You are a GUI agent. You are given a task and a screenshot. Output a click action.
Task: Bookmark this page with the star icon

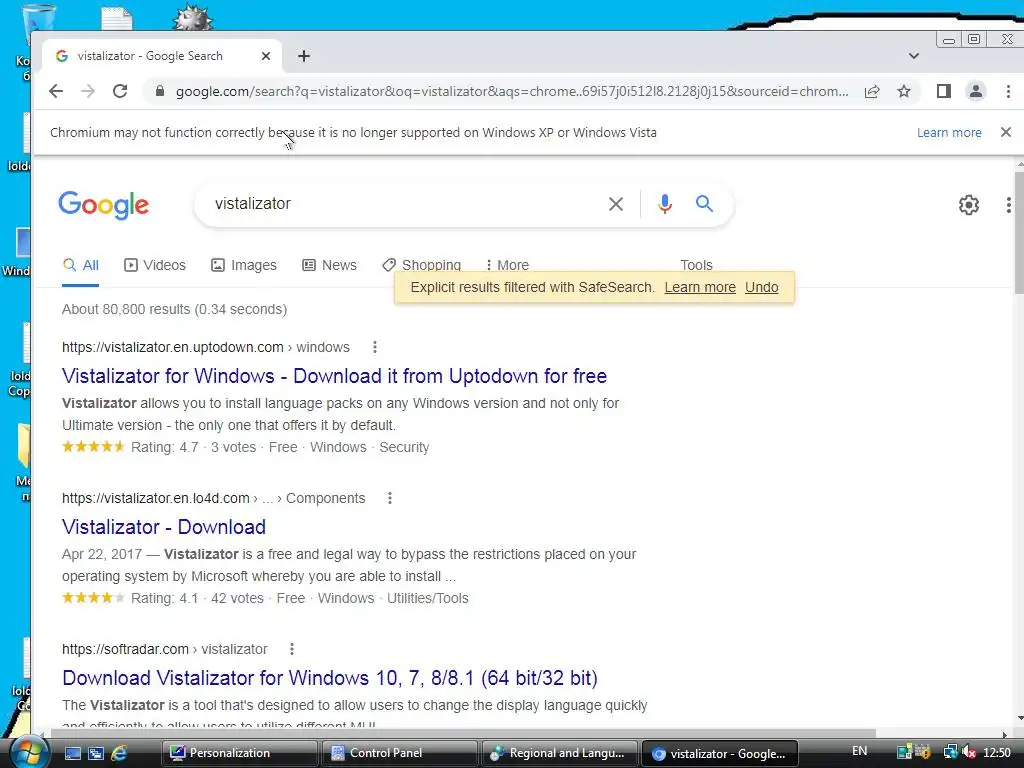[x=904, y=91]
